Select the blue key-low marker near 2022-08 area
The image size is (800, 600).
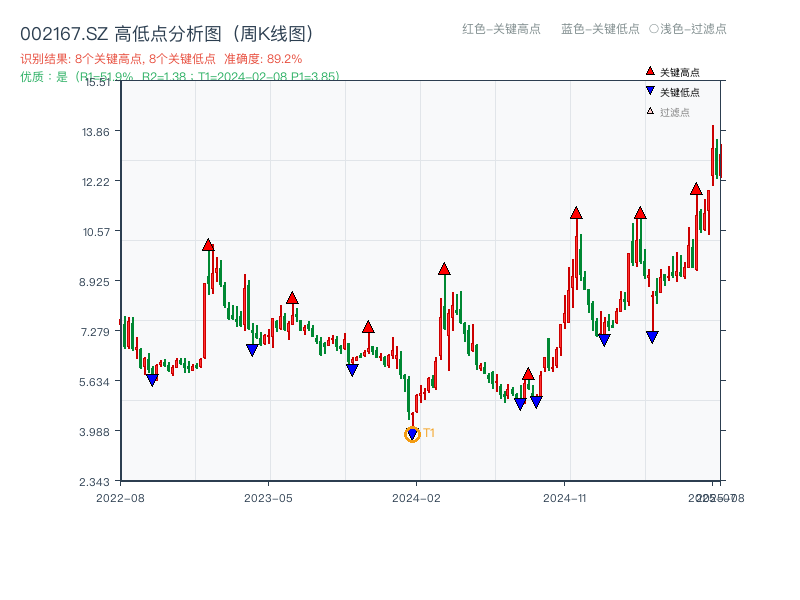152,381
